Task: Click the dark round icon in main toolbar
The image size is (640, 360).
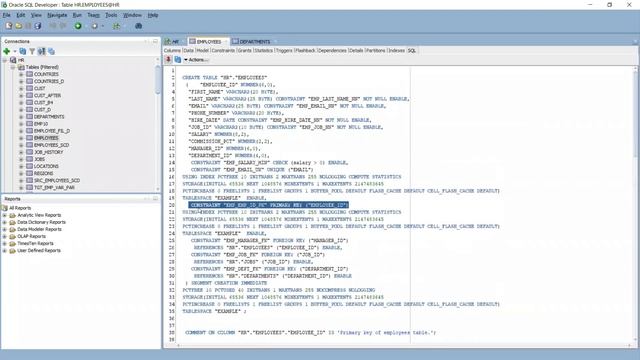Action: pyautogui.click(x=139, y=26)
